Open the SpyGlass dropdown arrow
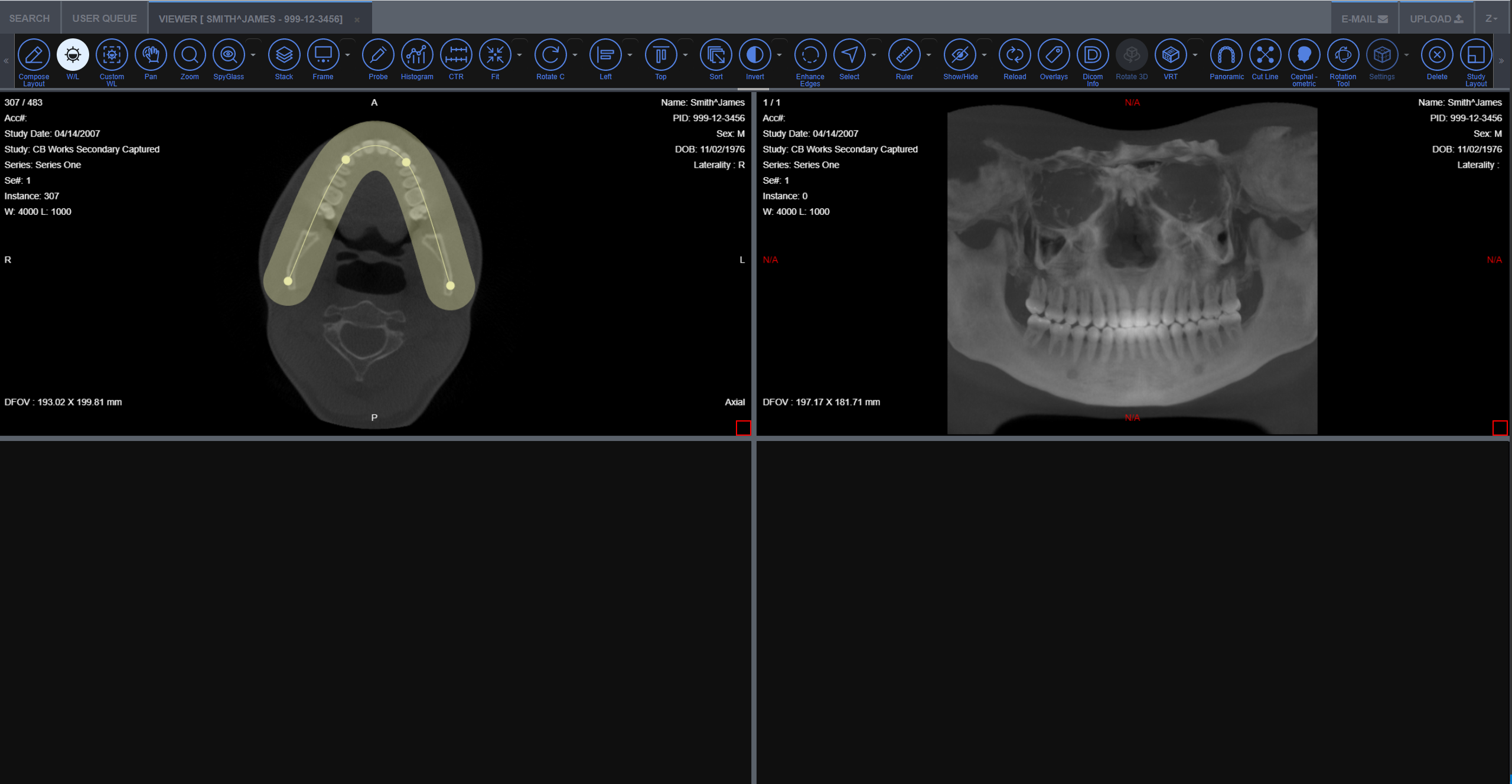The height and width of the screenshot is (784, 1512). click(253, 55)
